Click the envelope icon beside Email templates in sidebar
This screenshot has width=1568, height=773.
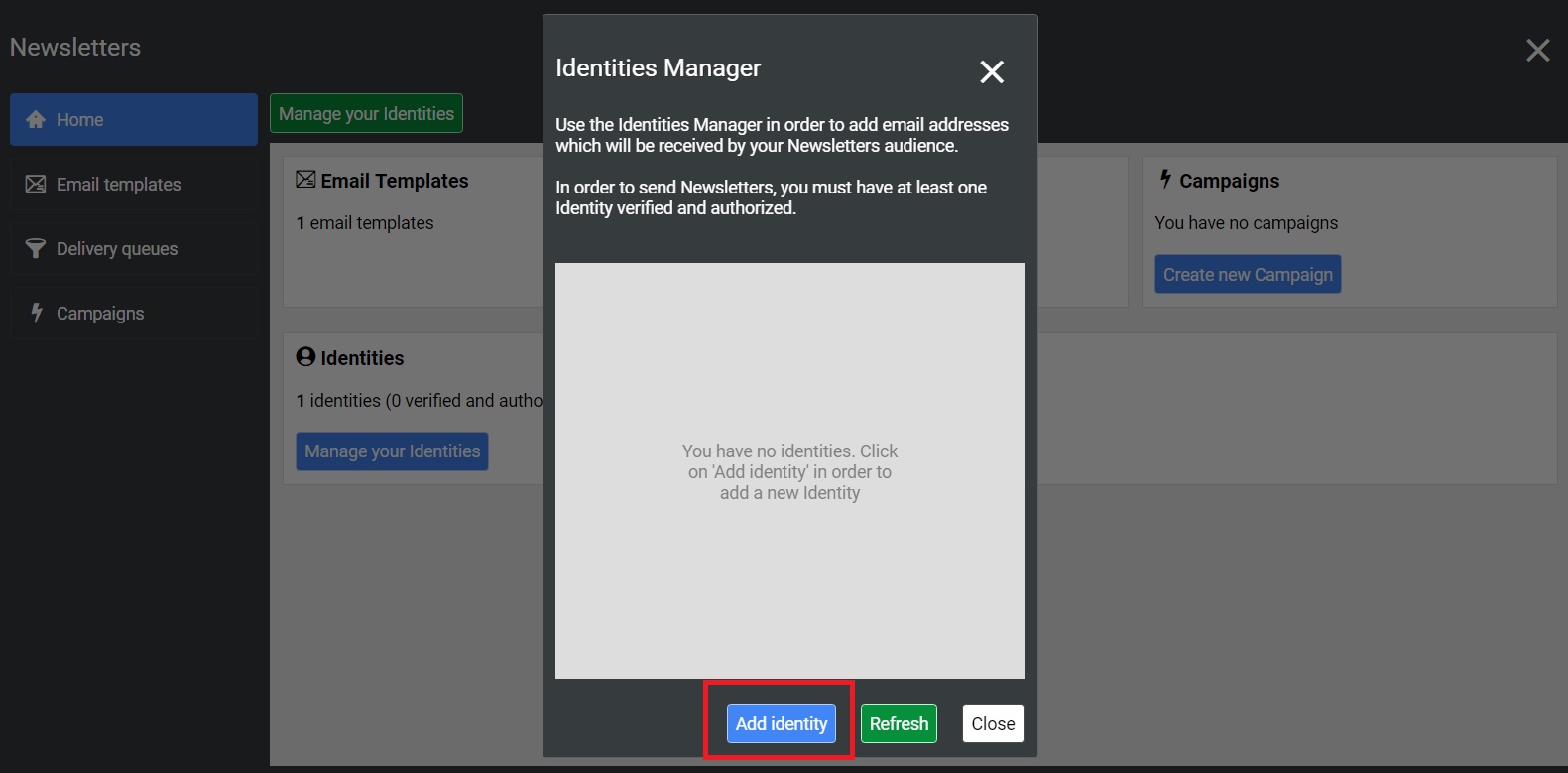pos(36,185)
